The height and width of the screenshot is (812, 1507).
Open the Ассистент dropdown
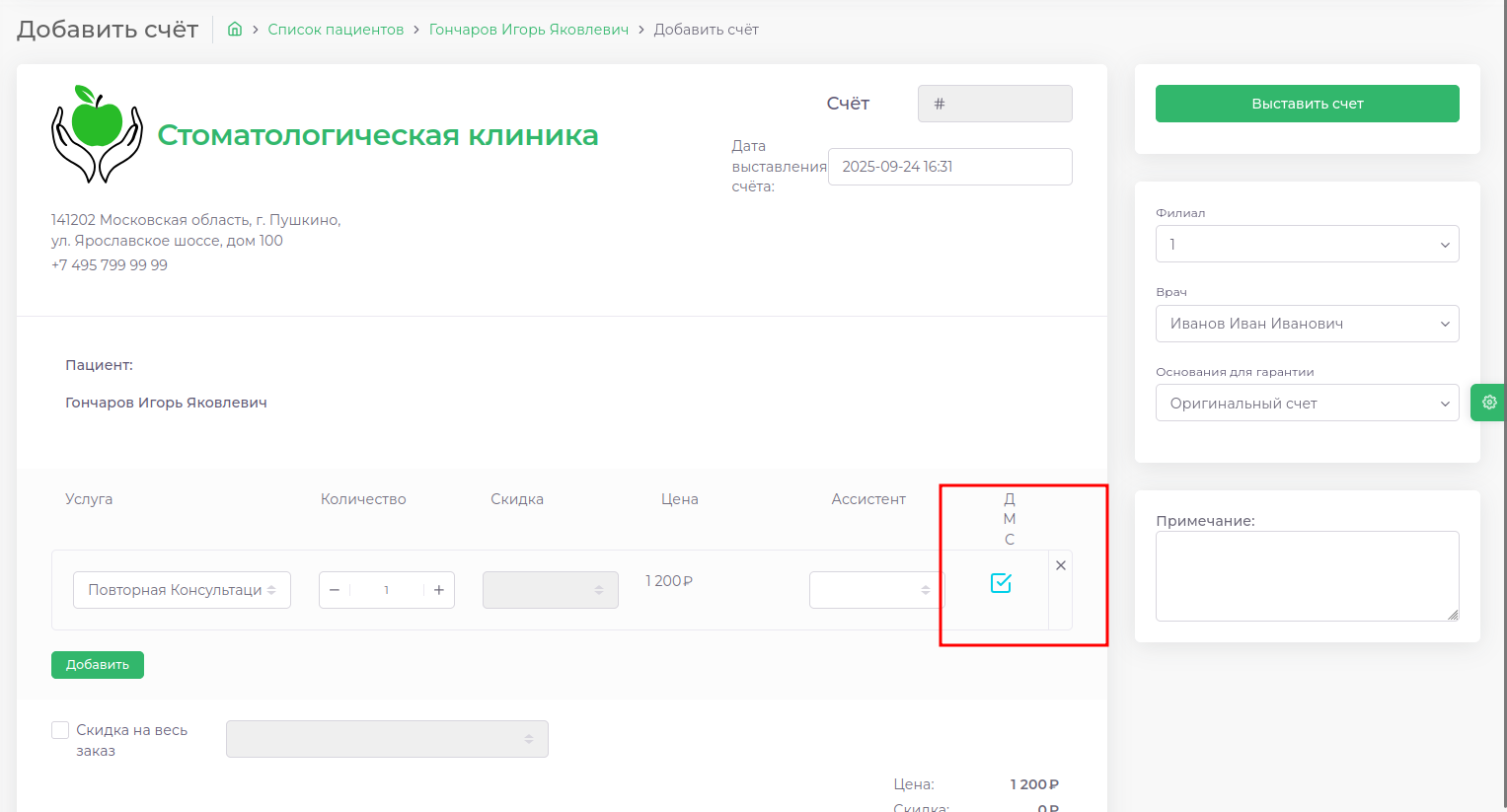click(875, 590)
